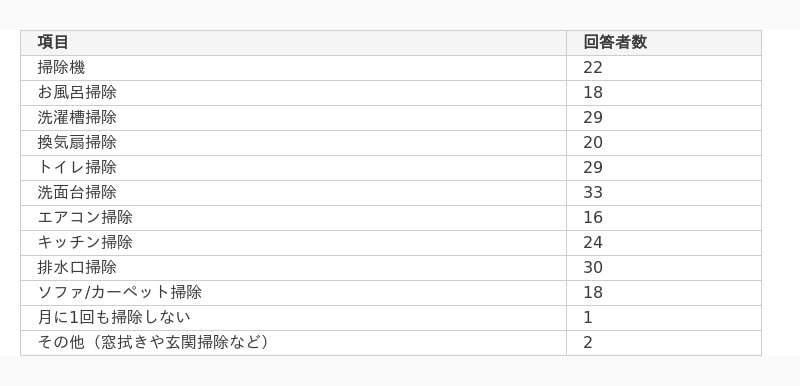The image size is (800, 386).
Task: Select the その他（窓拭きや玄関掃除など）cell
Action: [293, 343]
